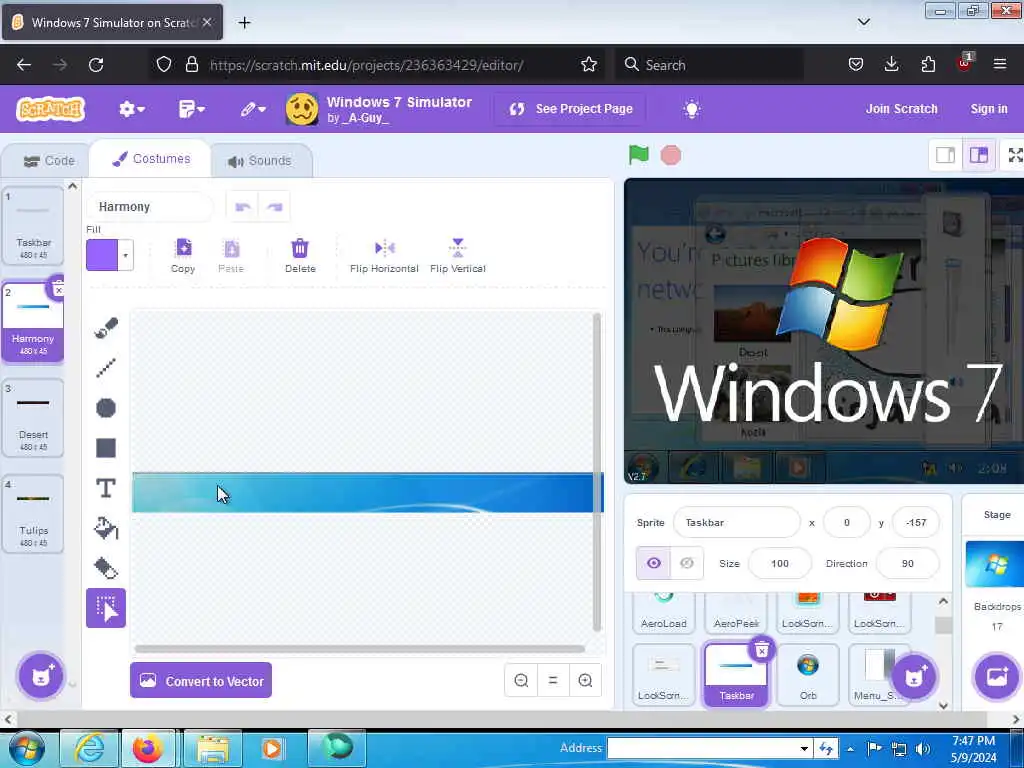Open Internet Explorer from taskbar
This screenshot has width=1024, height=768.
point(90,748)
